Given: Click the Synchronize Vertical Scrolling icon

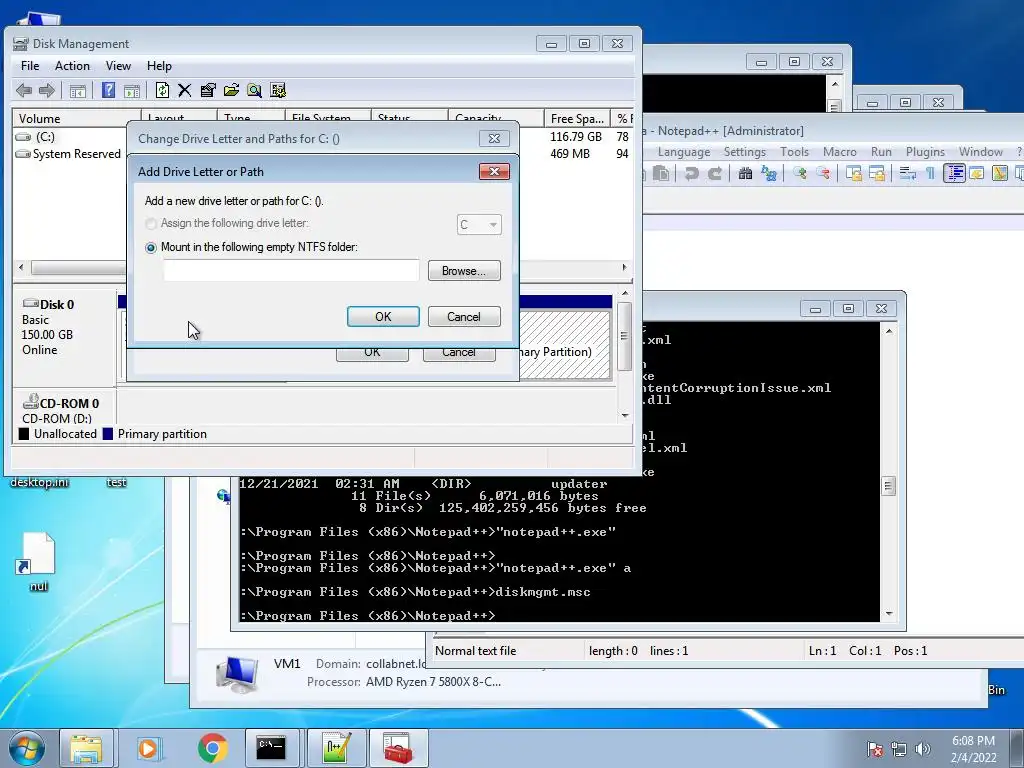Looking at the screenshot, I should [854, 173].
